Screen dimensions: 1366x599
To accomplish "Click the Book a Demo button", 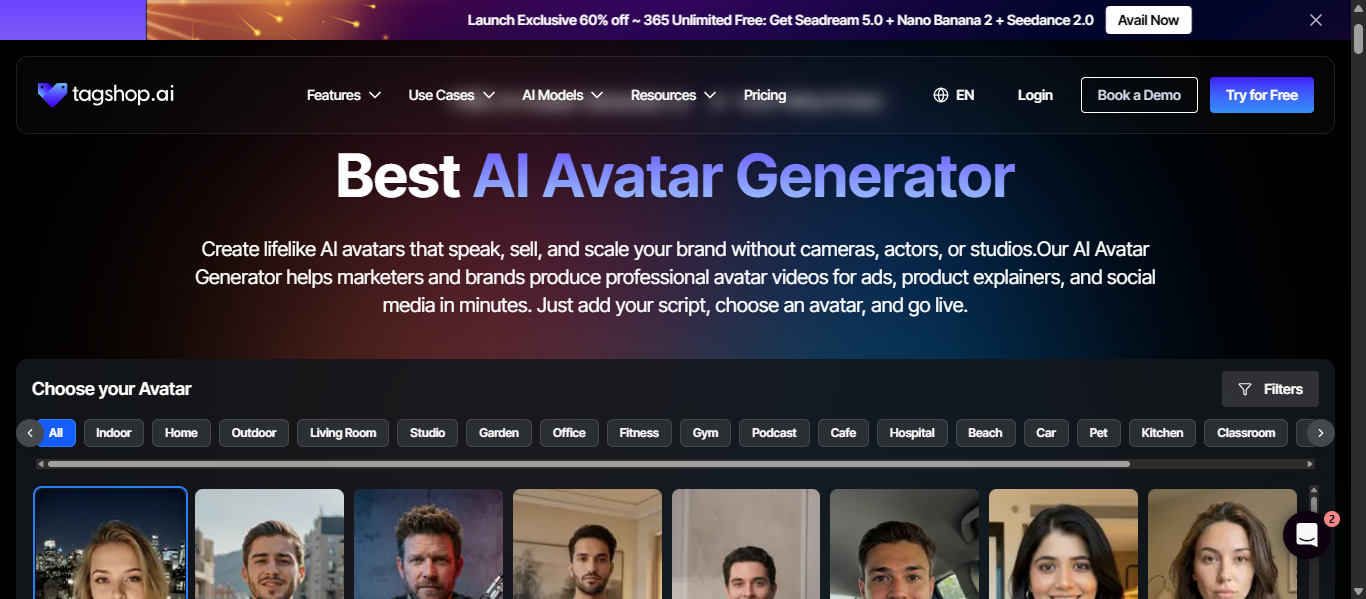I will (x=1139, y=95).
